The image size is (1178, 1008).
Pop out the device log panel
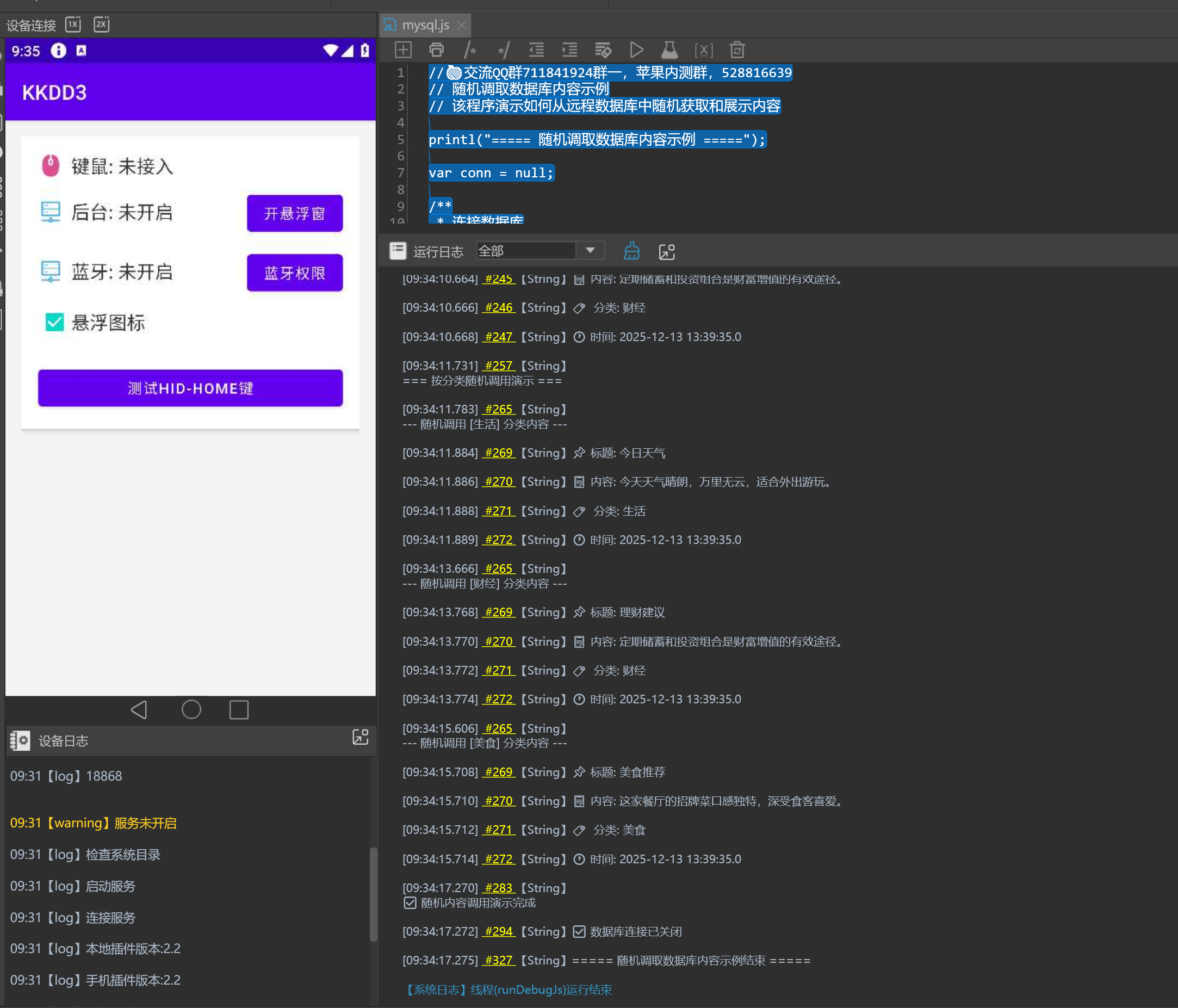[x=361, y=738]
